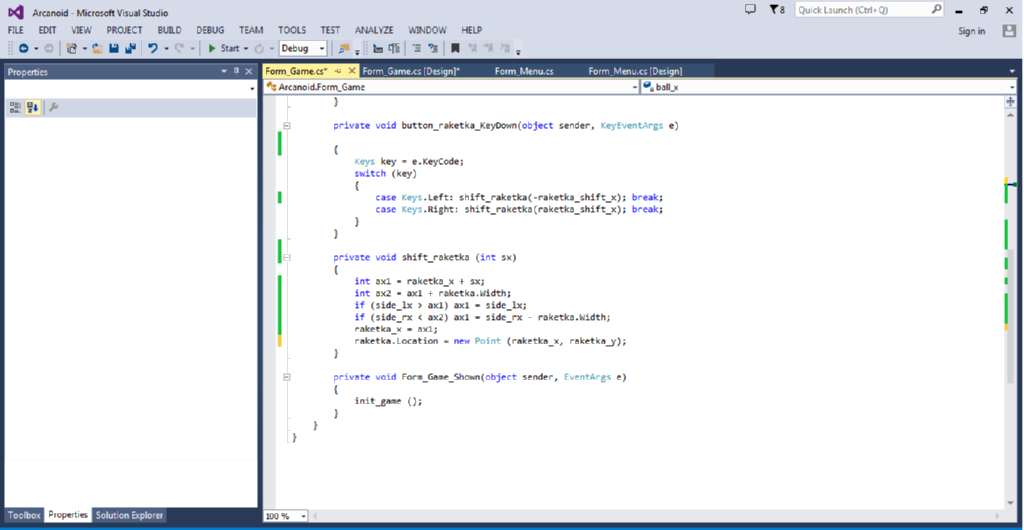This screenshot has height=530, width=1024.
Task: Collapse the shift_raketka method code block
Action: (286, 257)
